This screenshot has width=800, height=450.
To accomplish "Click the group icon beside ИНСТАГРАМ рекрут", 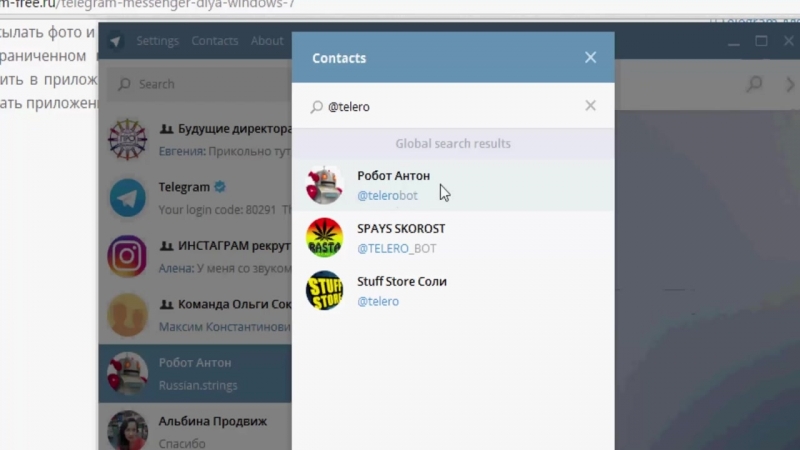I will coord(166,246).
